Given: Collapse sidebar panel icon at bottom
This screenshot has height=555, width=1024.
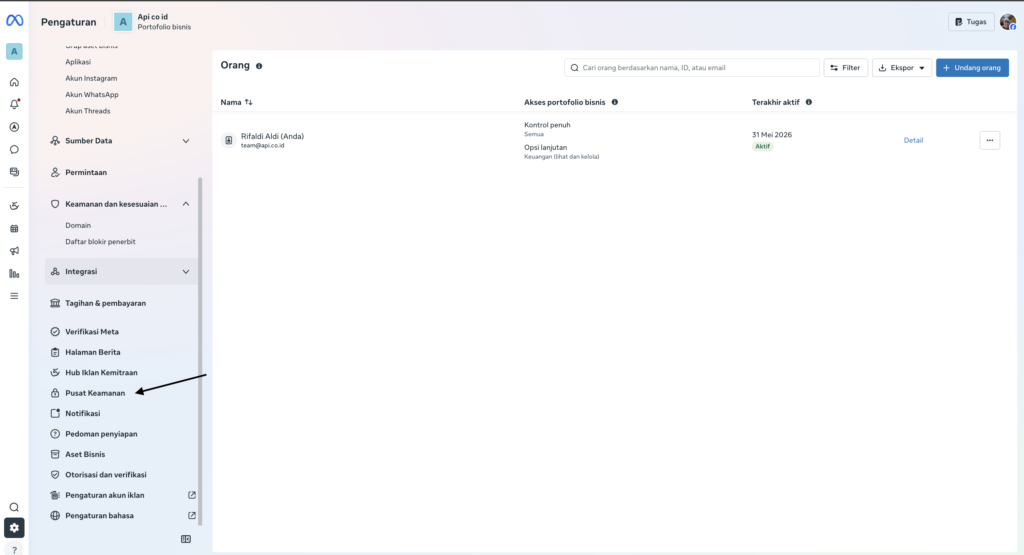Looking at the screenshot, I should tap(186, 539).
